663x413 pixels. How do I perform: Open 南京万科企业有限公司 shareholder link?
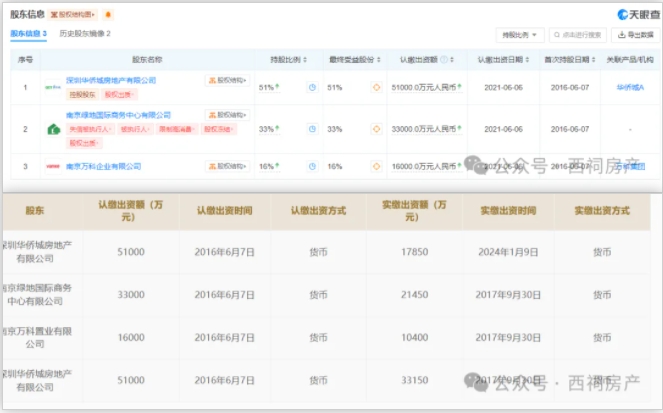click(x=104, y=167)
